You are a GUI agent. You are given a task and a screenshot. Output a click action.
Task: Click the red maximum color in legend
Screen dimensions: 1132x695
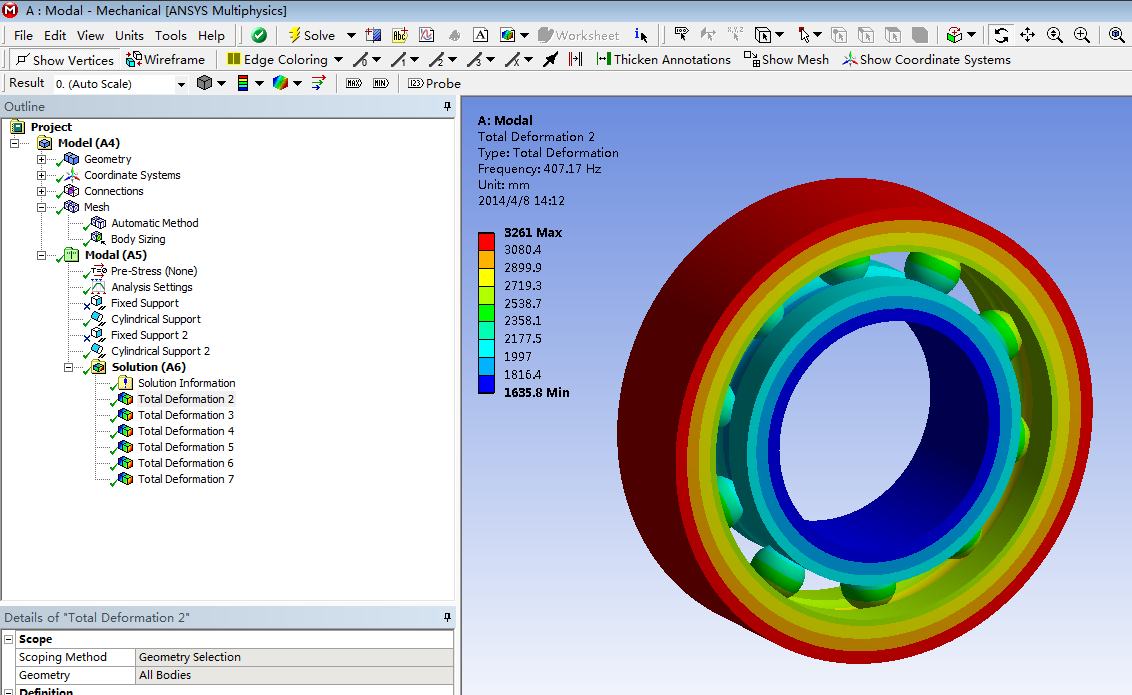tap(486, 240)
